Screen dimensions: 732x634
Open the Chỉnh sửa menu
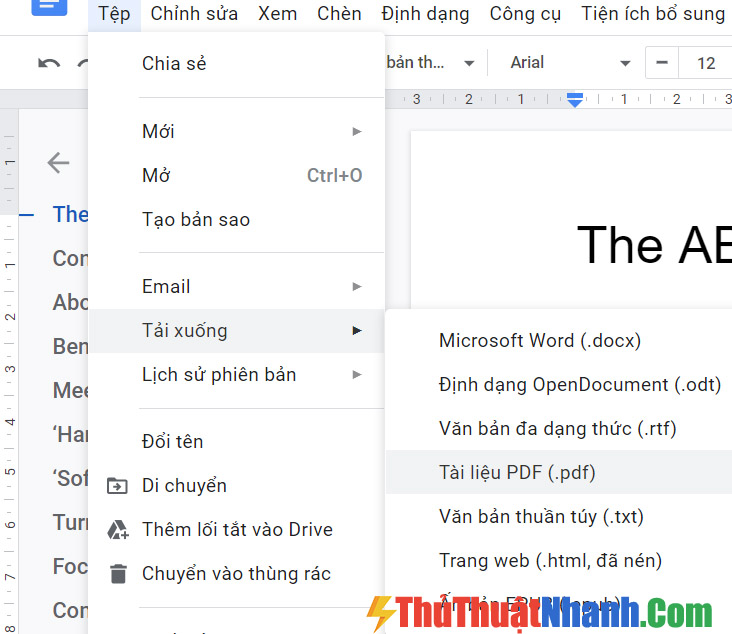tap(194, 14)
